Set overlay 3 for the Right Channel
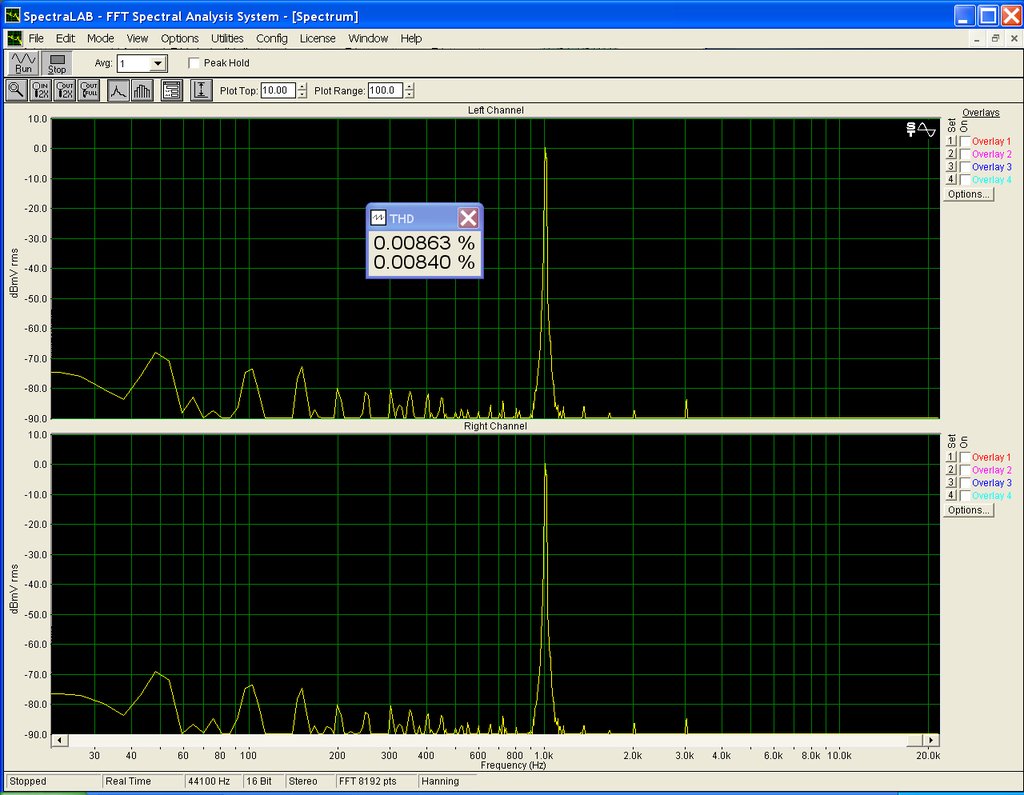The image size is (1024, 795). (x=951, y=483)
